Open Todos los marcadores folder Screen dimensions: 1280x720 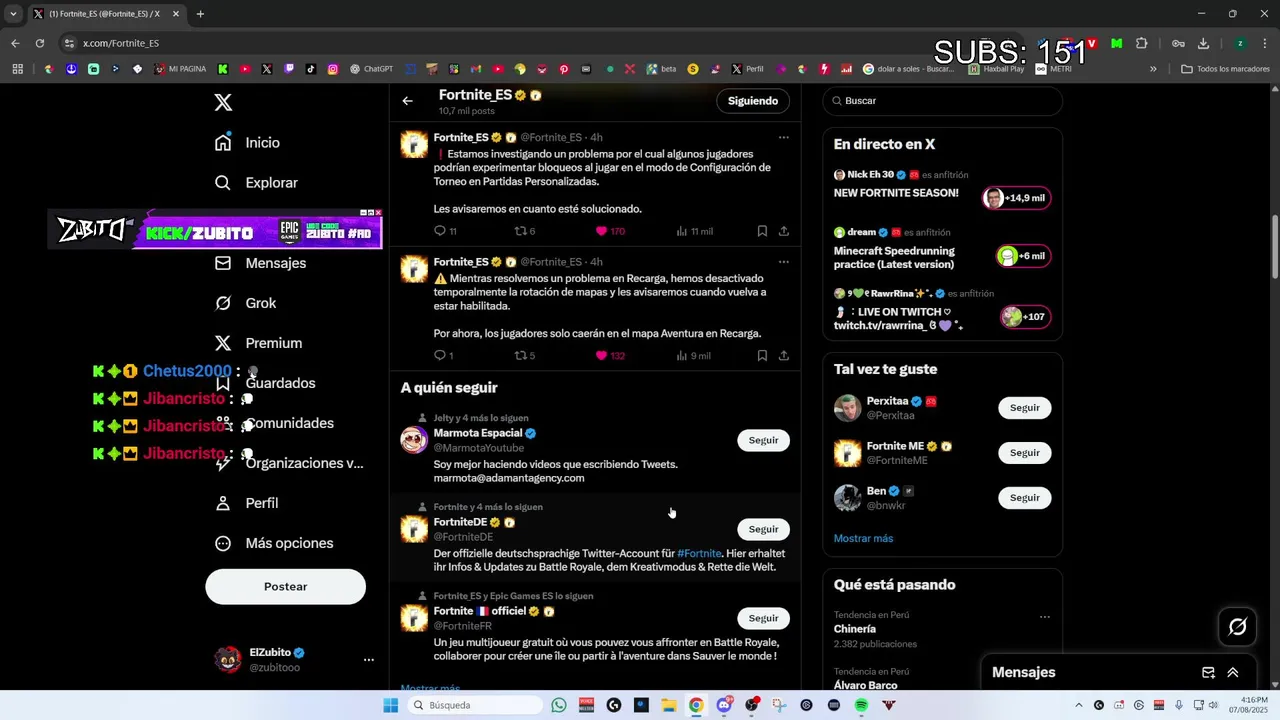point(1225,69)
